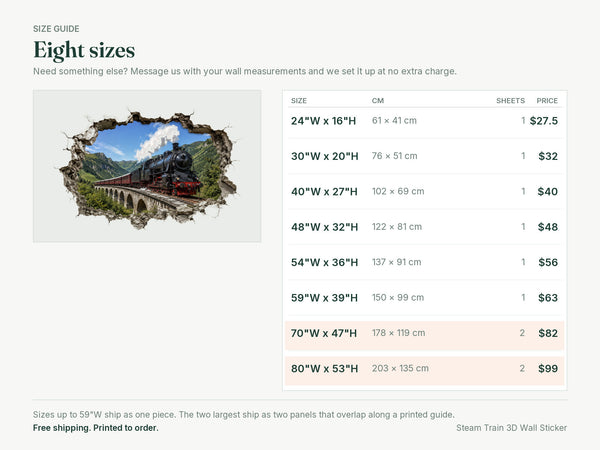Click the SIZE column header
Screen dimensions: 600x450
coord(299,101)
